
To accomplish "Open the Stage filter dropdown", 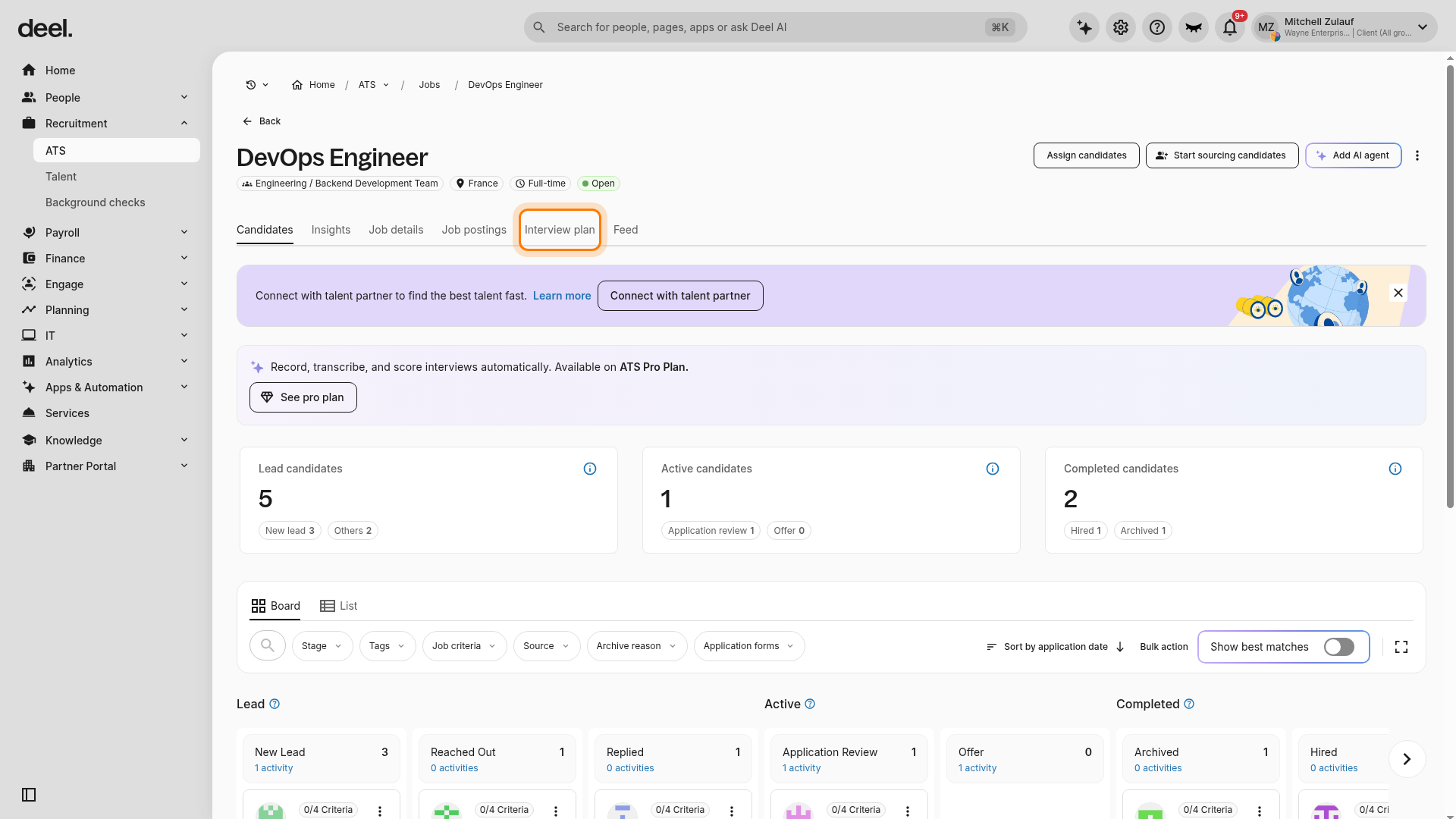I will pyautogui.click(x=322, y=646).
